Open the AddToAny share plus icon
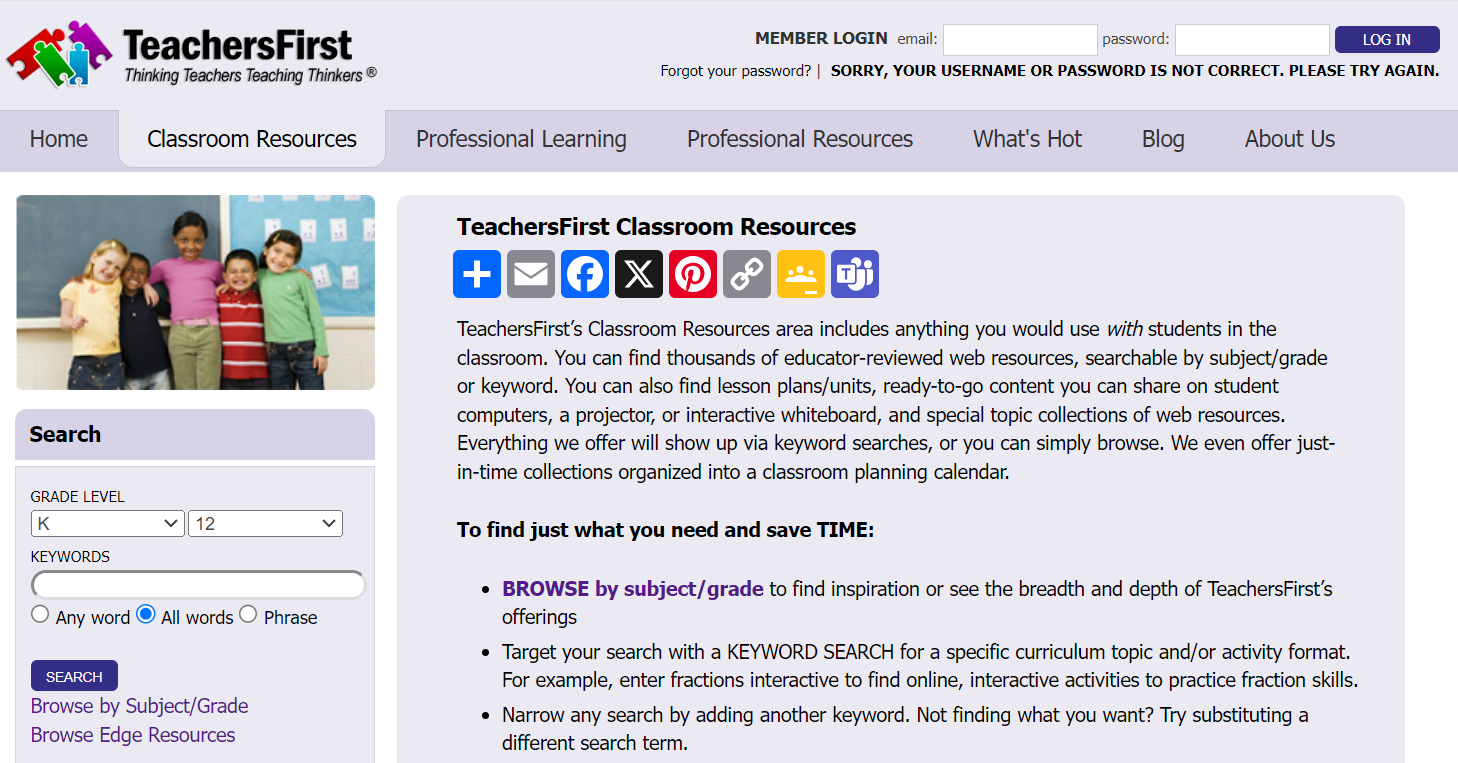Viewport: 1458px width, 763px height. pos(477,274)
